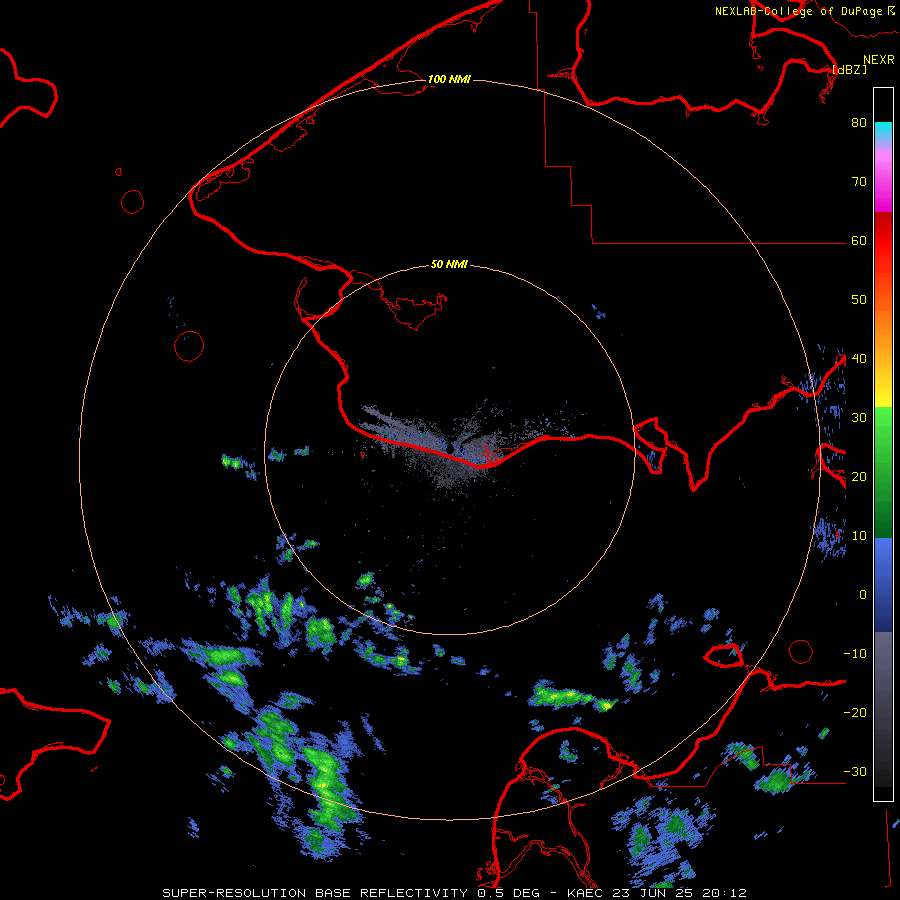Viewport: 900px width, 900px height.
Task: Click the "50 NMI" range ring label
Action: [449, 264]
